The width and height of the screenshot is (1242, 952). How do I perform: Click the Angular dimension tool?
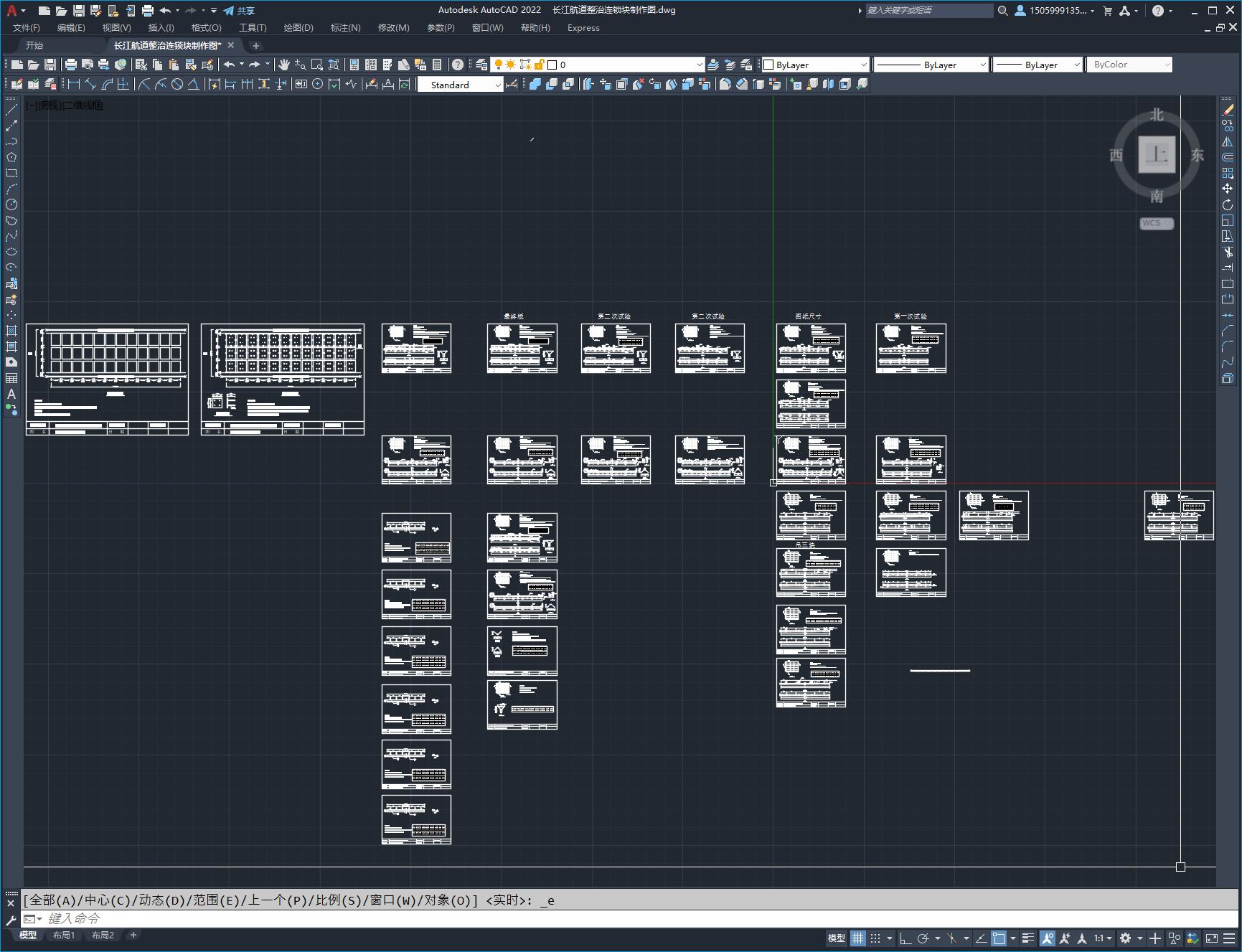click(x=194, y=84)
